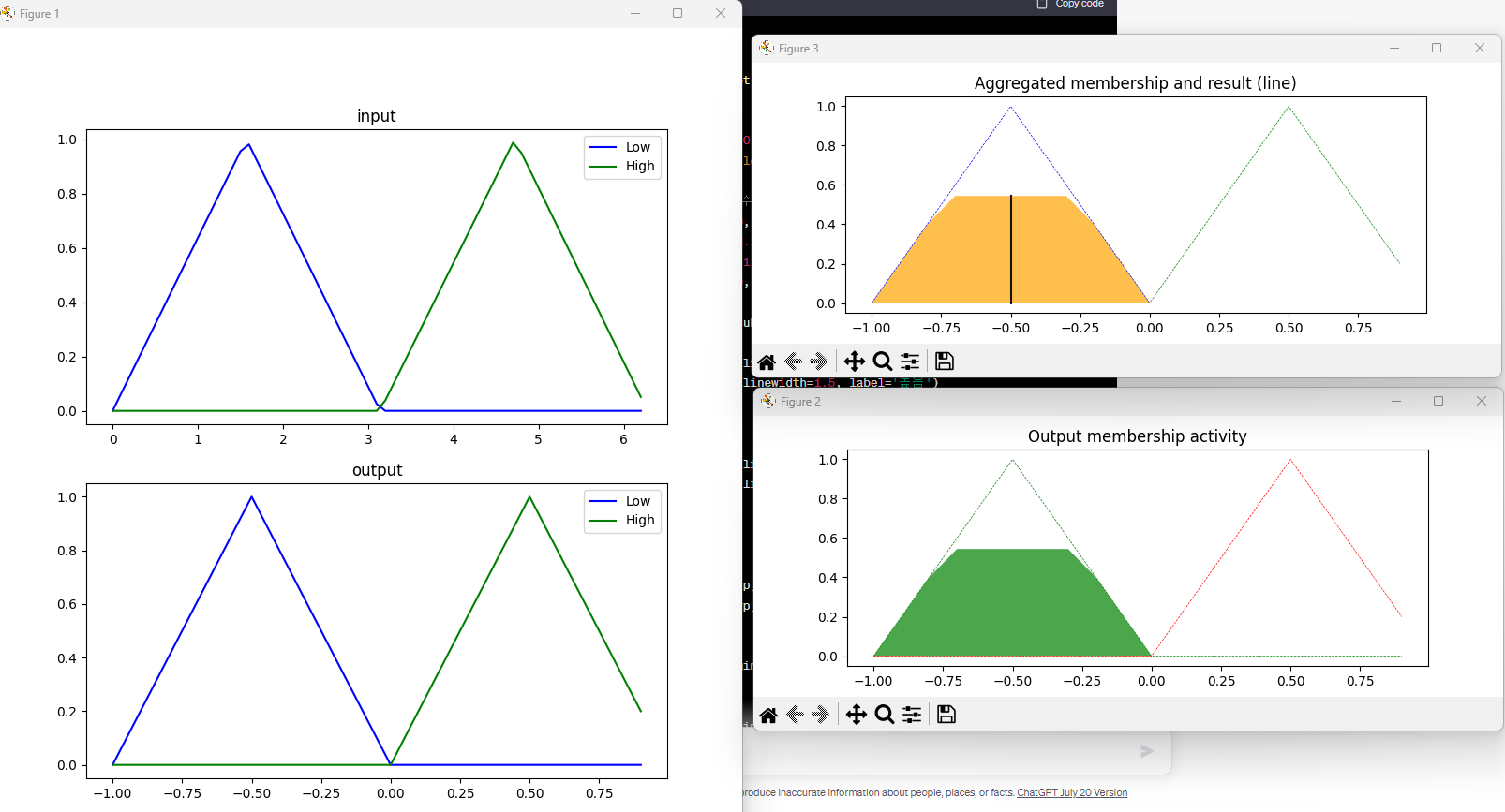Click the Figure 3 window icon
Viewport: 1505px width, 812px height.
pos(767,48)
